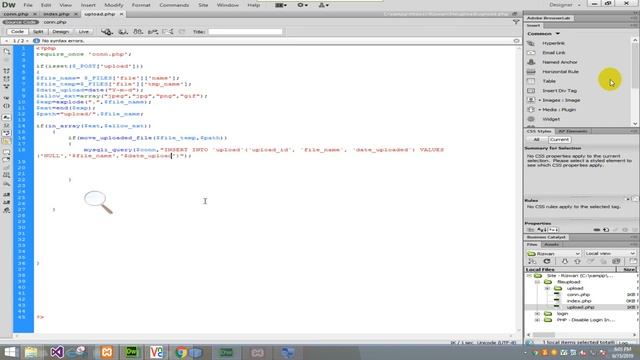Open the Extend Dreamweaver gear dropdown
This screenshot has width=640, height=360.
coord(302,5)
